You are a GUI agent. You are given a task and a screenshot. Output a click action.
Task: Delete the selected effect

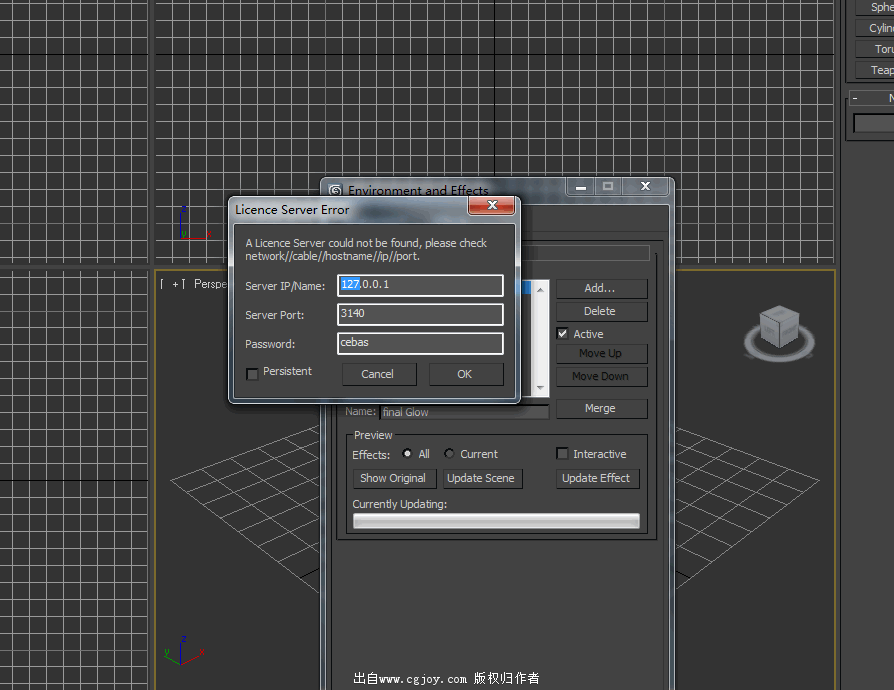tap(602, 311)
